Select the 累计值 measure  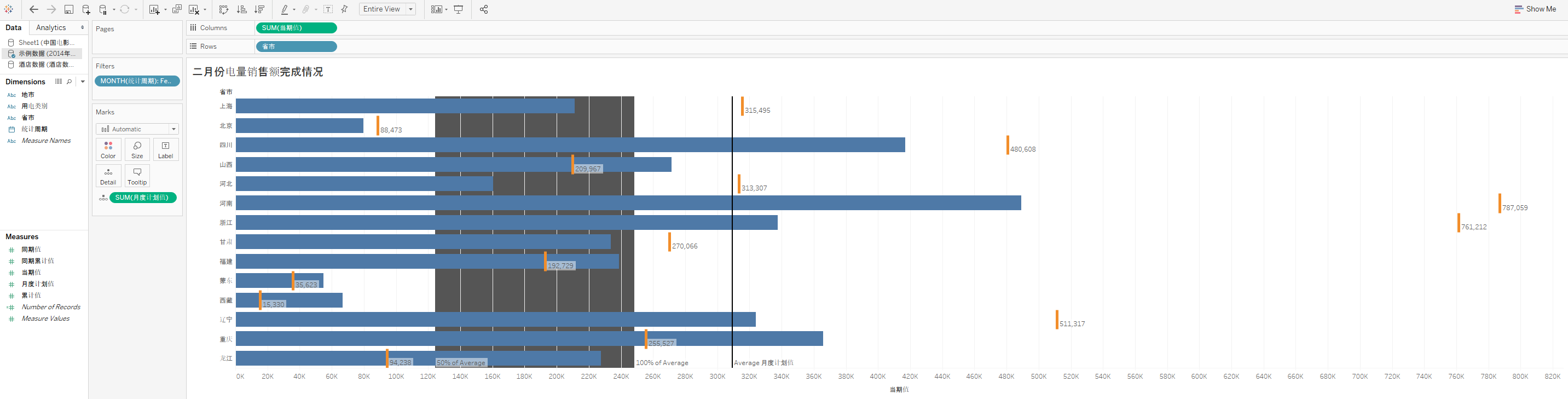(32, 296)
